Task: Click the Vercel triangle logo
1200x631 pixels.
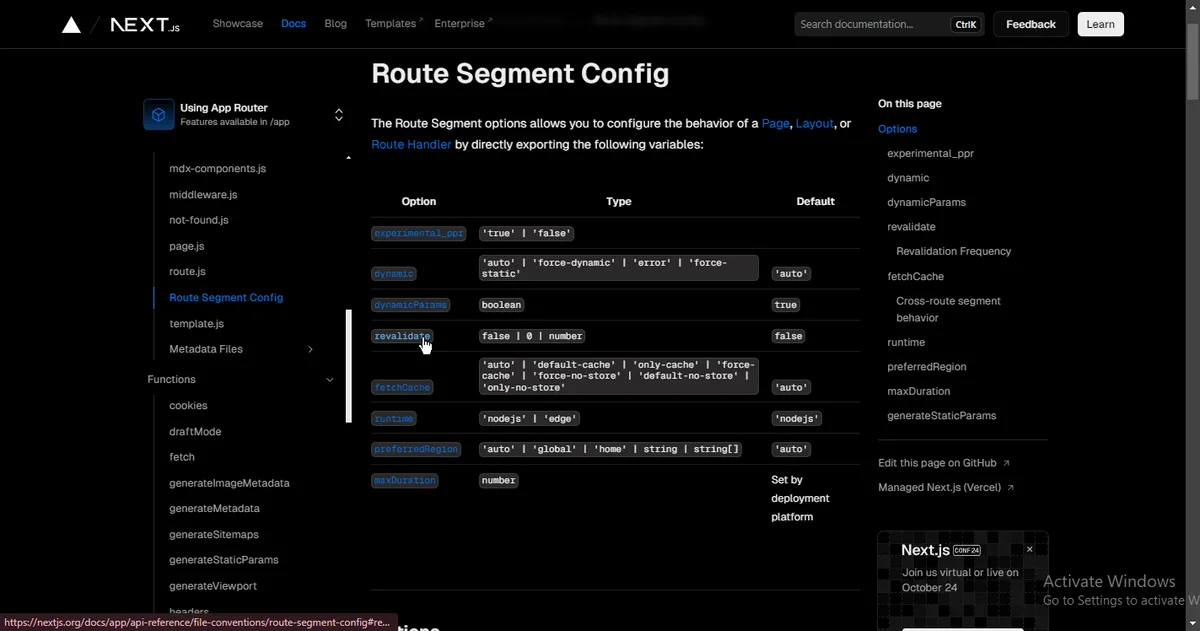Action: [71, 25]
